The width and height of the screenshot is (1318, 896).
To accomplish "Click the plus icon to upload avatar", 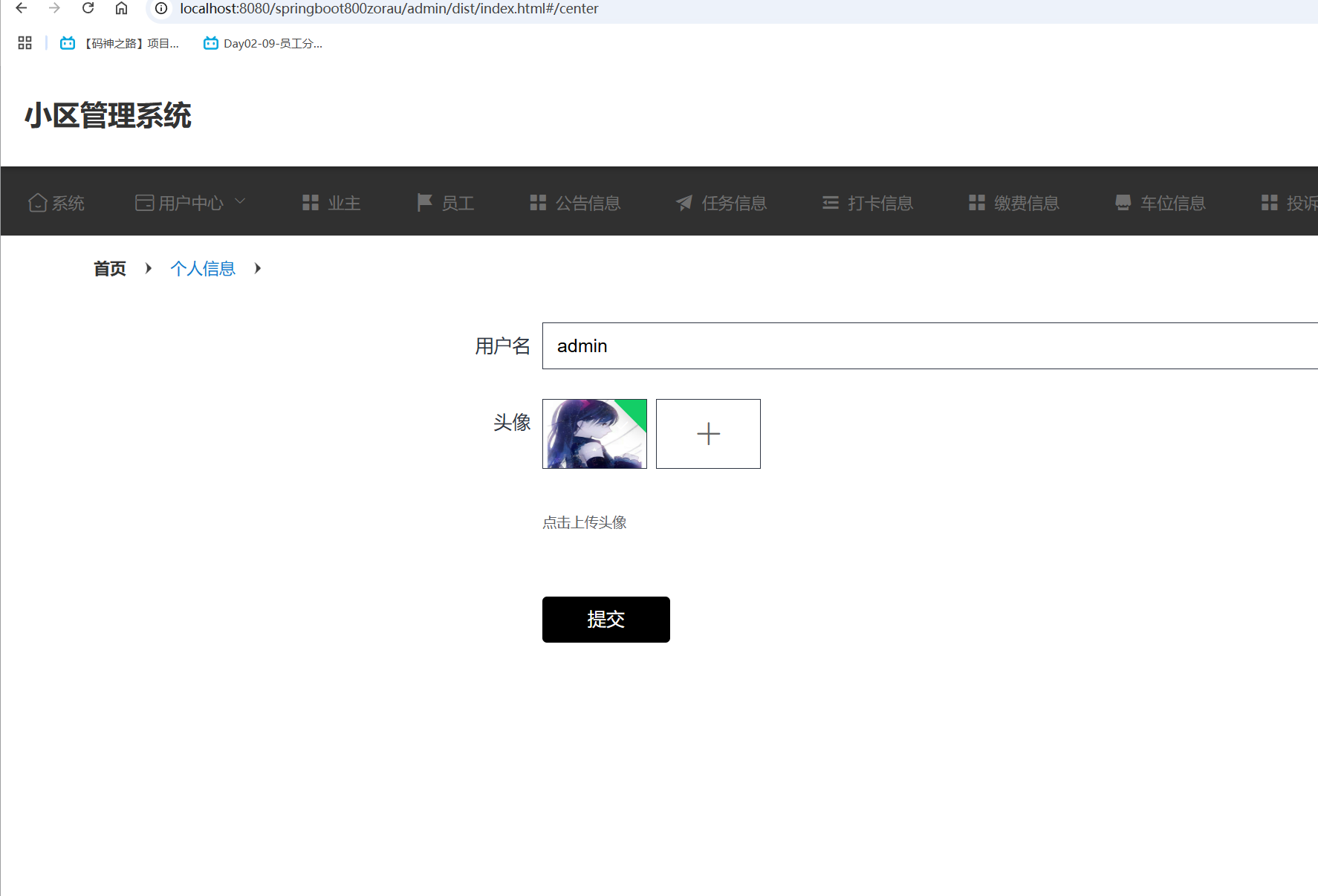I will (x=708, y=434).
